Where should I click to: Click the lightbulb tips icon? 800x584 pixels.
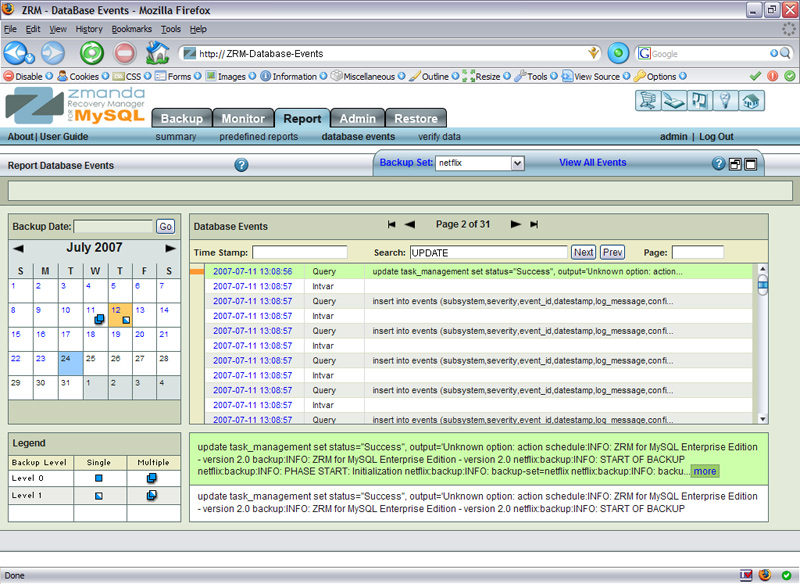pos(726,100)
